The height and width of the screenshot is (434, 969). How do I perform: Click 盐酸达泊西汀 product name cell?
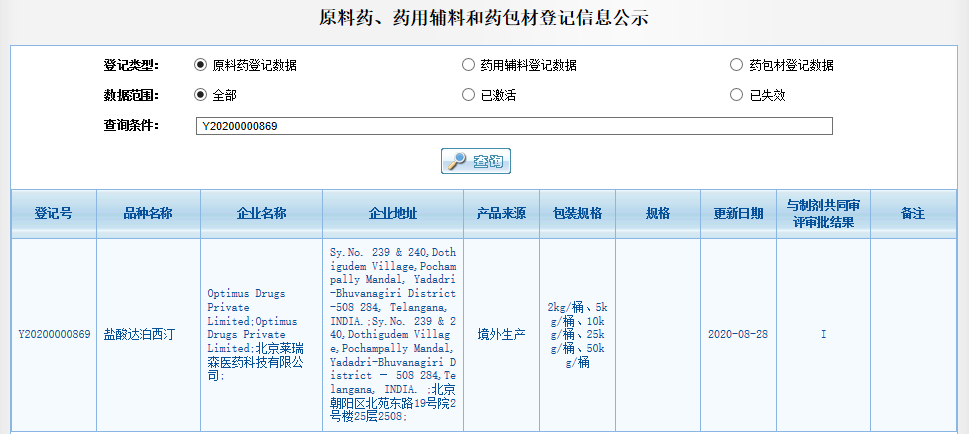[x=148, y=334]
